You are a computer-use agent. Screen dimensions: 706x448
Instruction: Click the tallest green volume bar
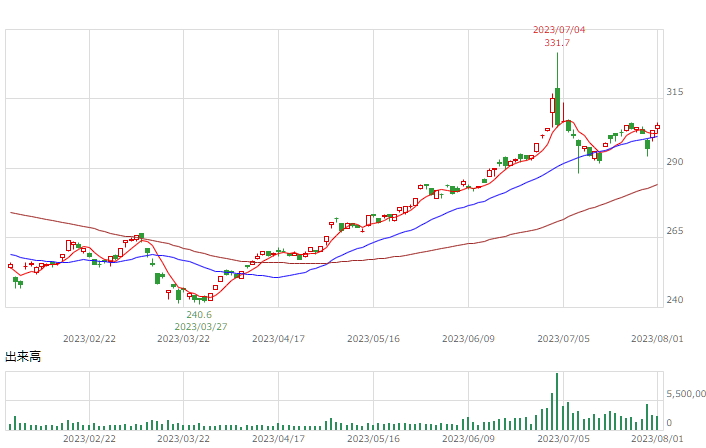557,401
